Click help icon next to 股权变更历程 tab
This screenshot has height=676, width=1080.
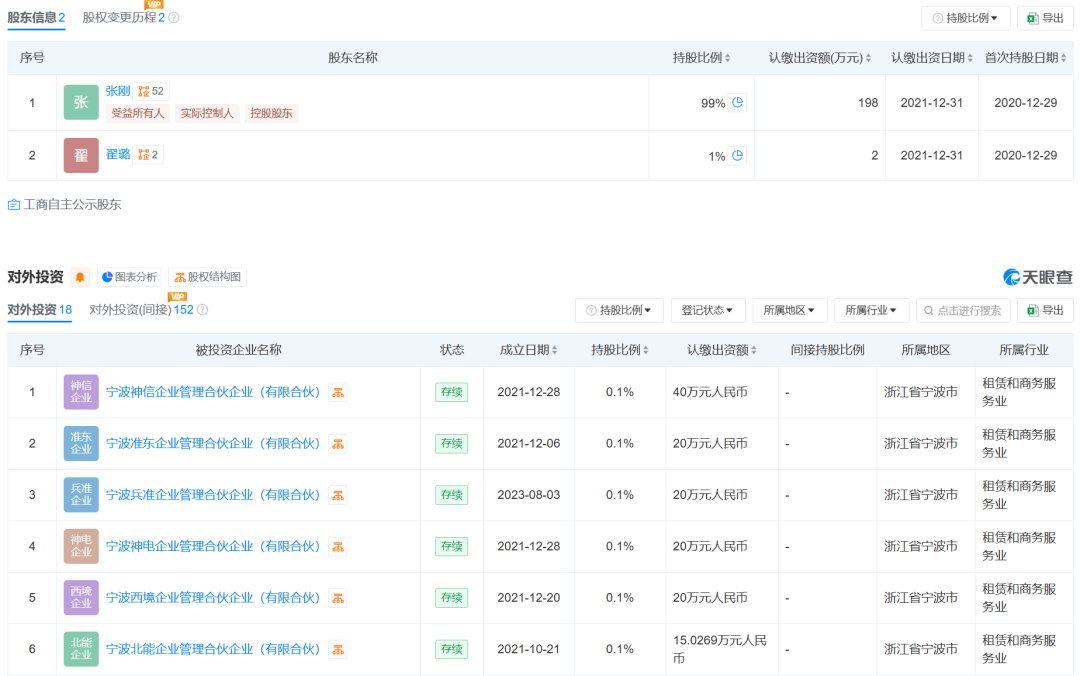point(174,18)
